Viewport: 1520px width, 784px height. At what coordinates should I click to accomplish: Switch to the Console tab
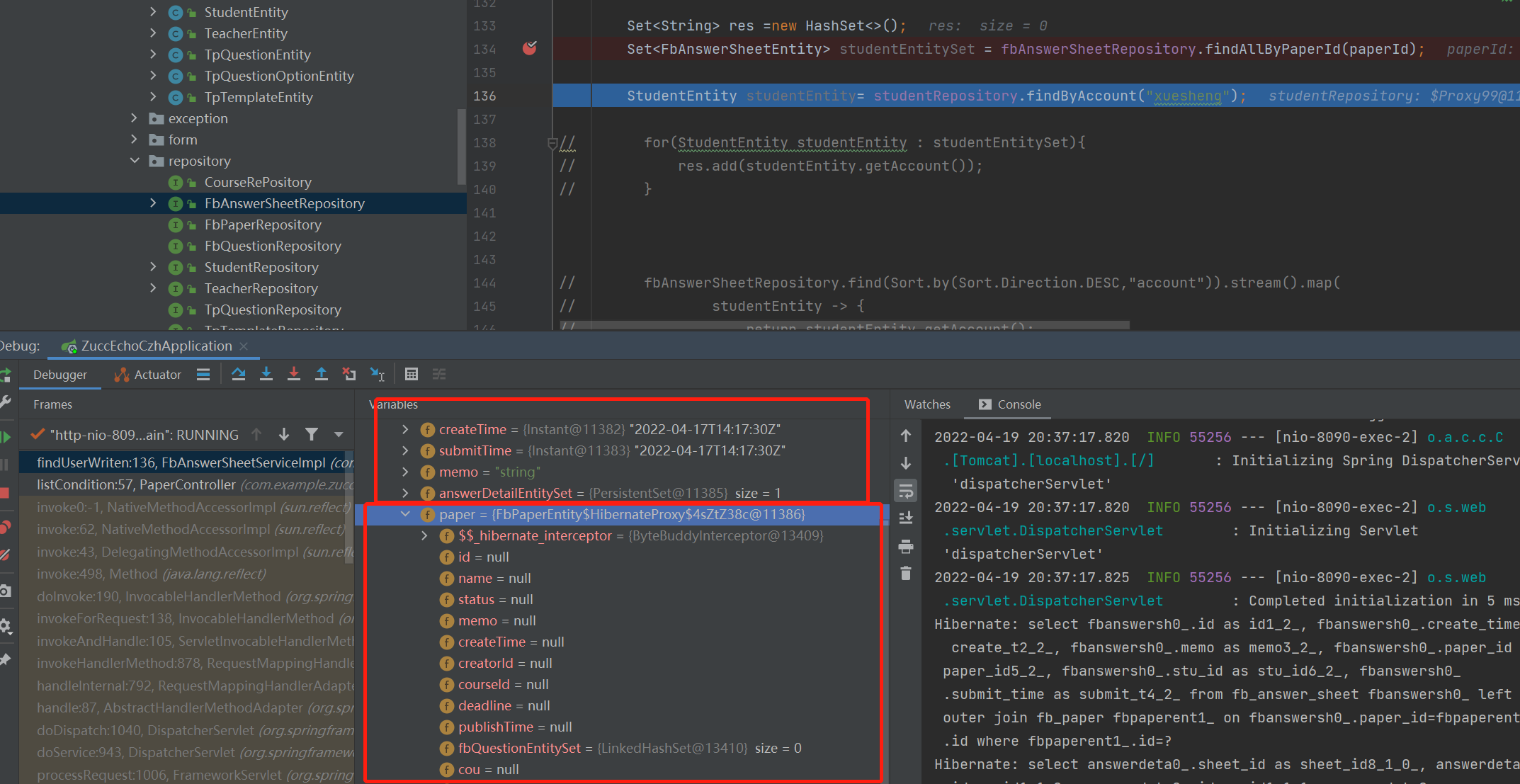[x=1010, y=404]
